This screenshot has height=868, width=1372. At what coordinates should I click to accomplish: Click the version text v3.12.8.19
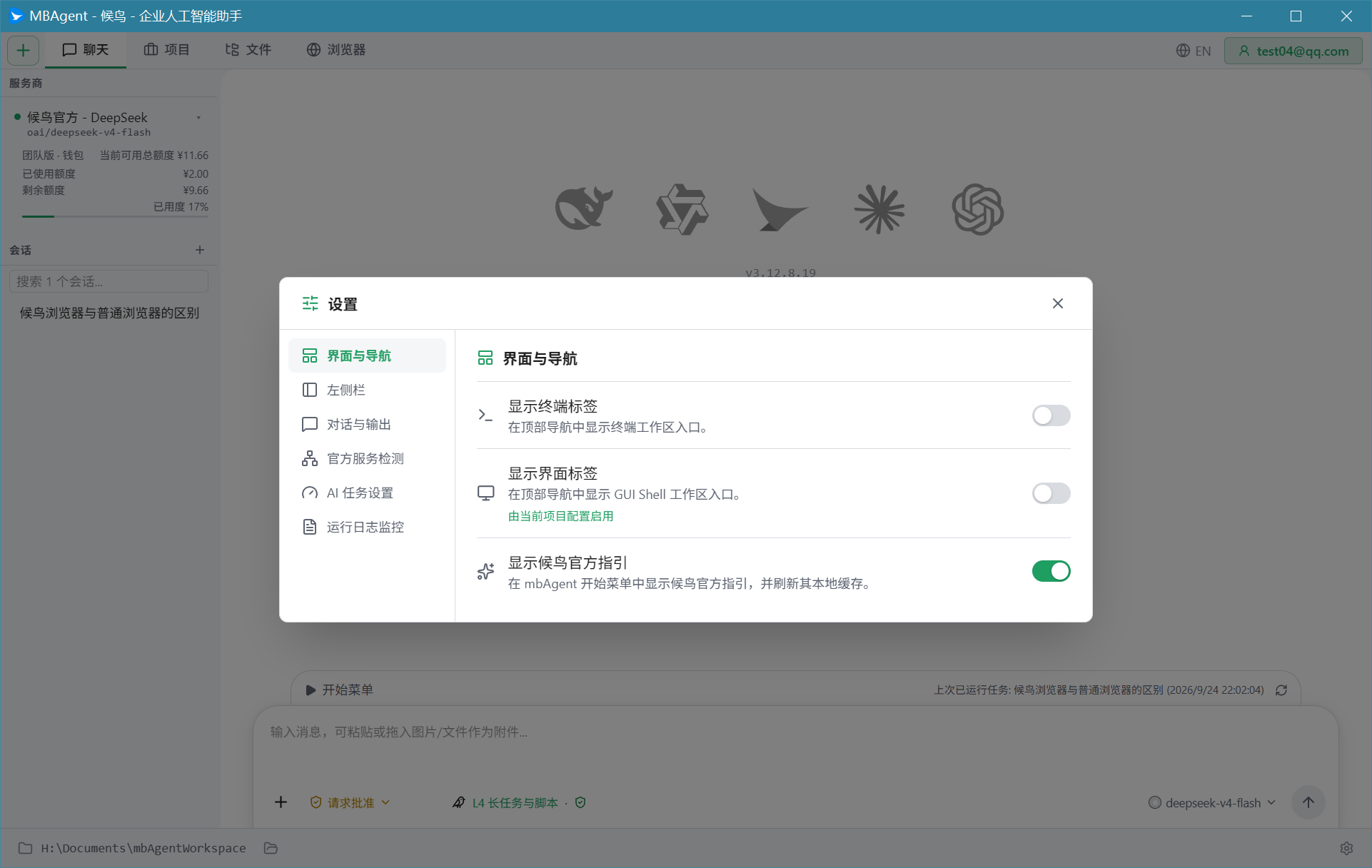tap(780, 273)
